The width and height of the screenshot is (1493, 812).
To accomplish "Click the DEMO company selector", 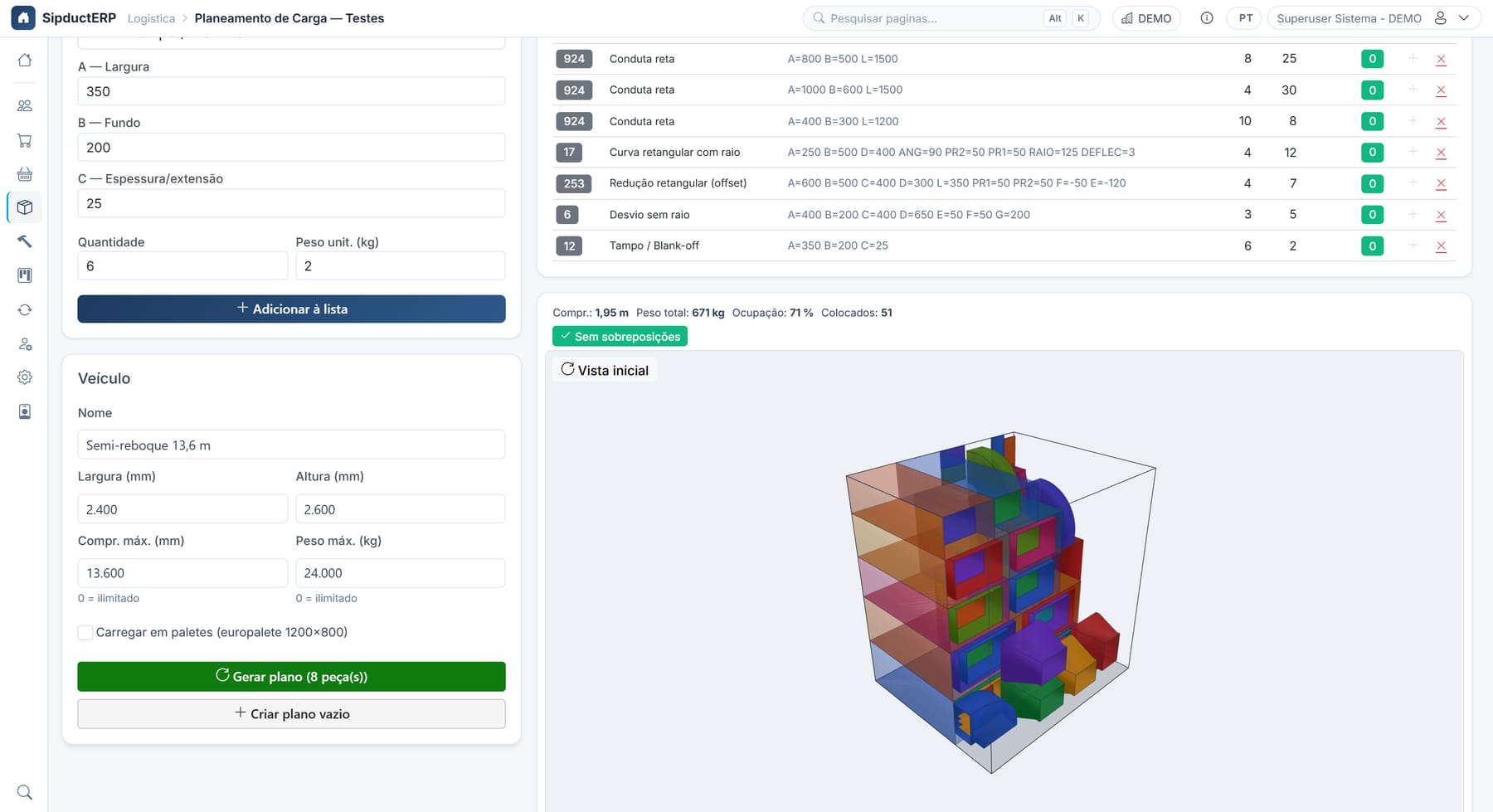I will tap(1146, 18).
